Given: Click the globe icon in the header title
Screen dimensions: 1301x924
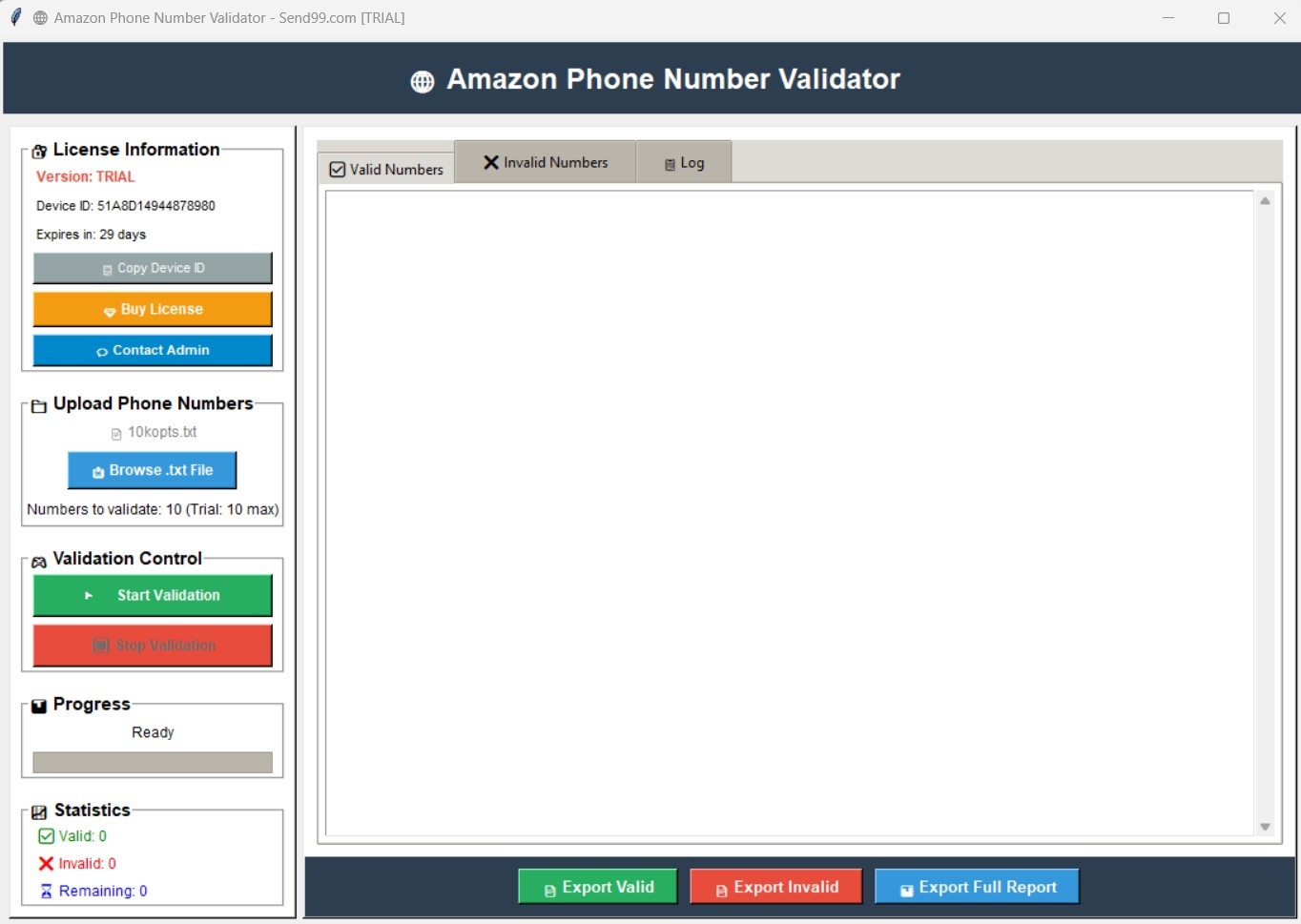Looking at the screenshot, I should (423, 81).
